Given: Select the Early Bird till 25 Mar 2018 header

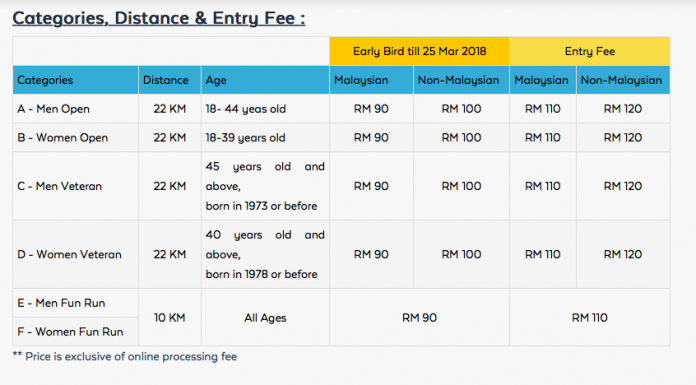Looking at the screenshot, I should pos(419,51).
